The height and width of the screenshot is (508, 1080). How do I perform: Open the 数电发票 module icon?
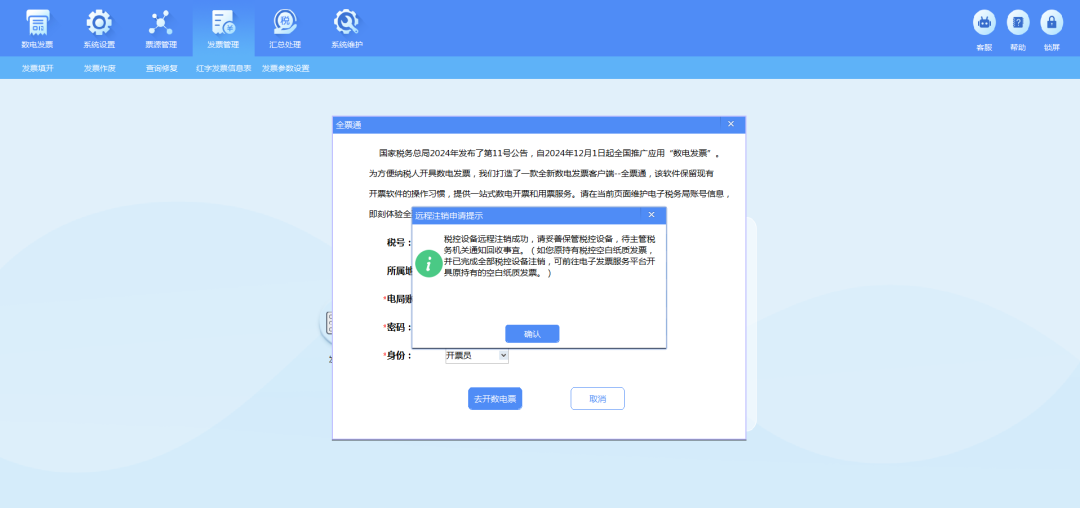37,23
